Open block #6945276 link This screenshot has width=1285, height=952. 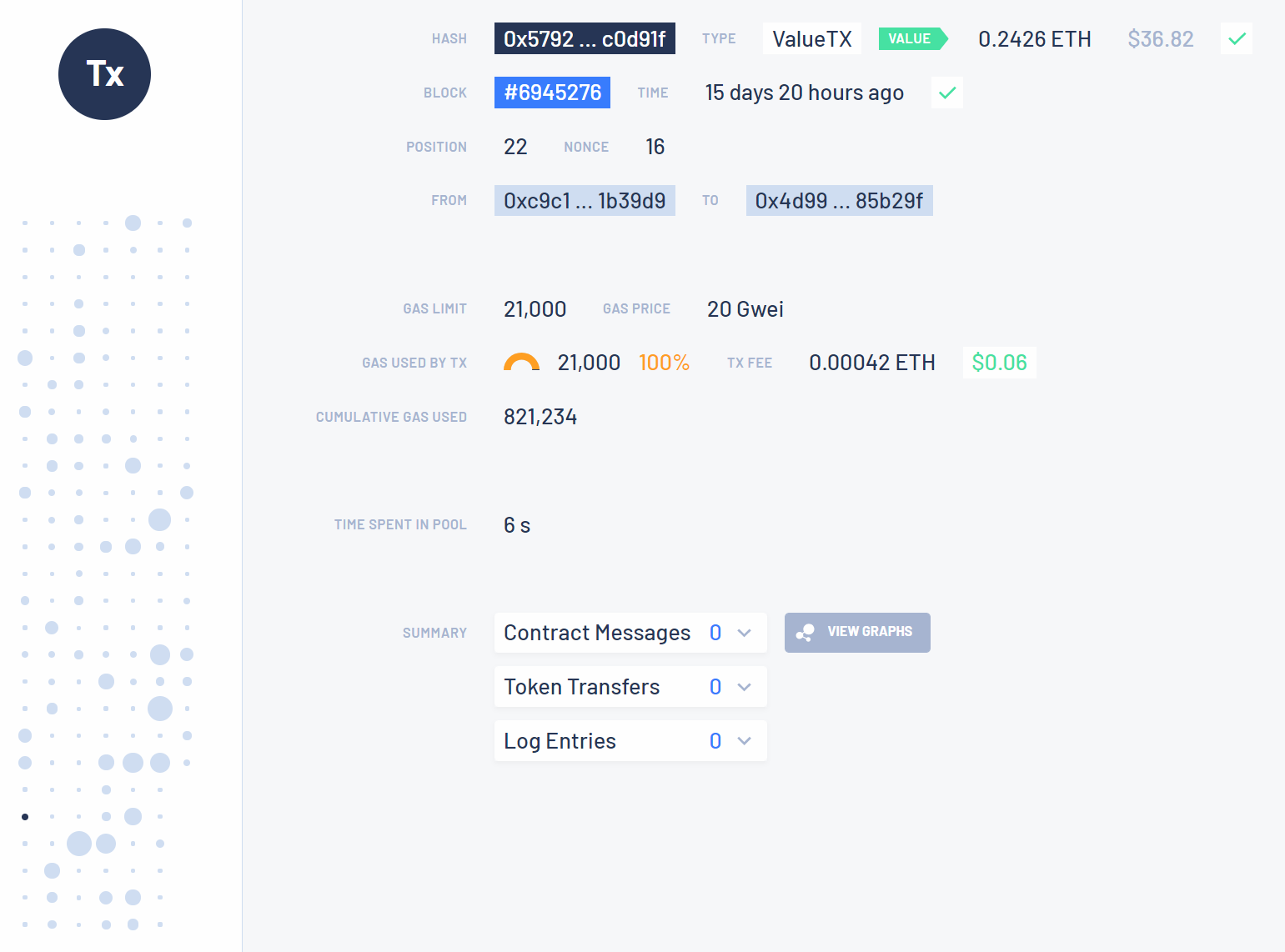552,93
